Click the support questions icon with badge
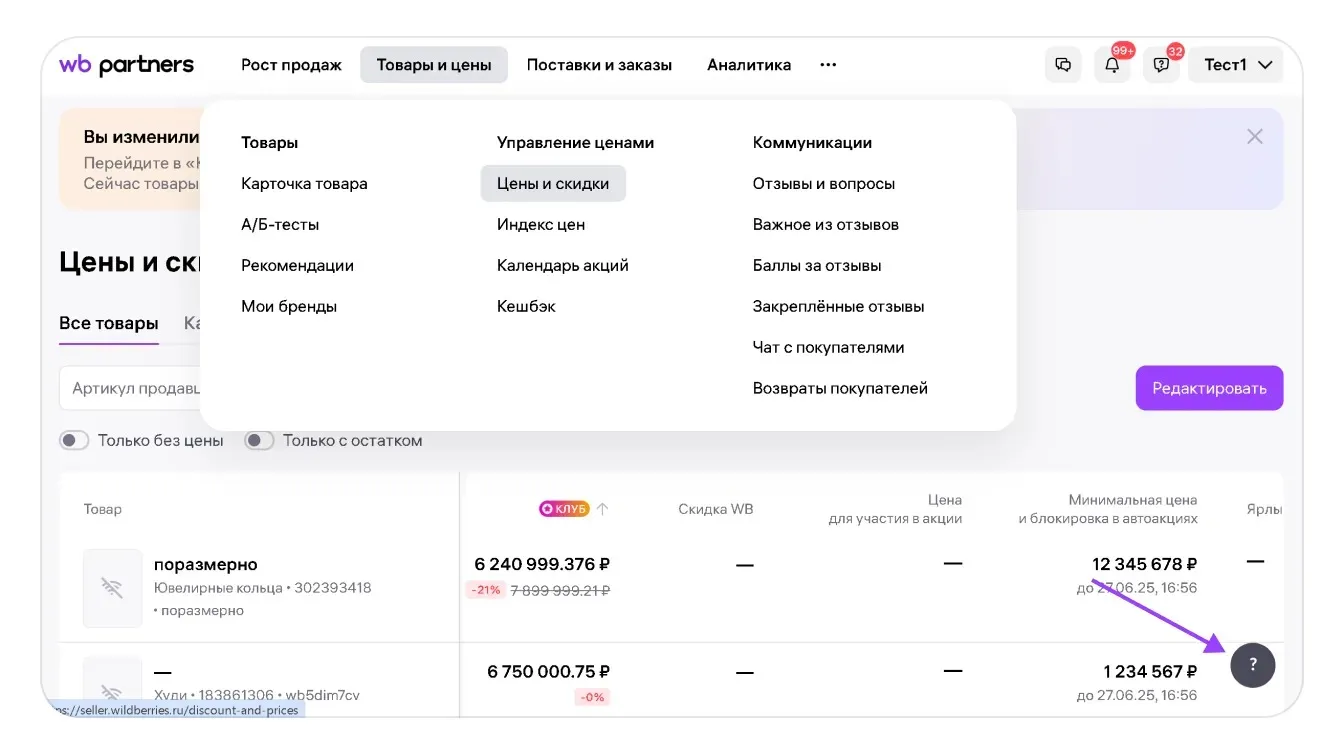This screenshot has height=754, width=1344. (1161, 65)
